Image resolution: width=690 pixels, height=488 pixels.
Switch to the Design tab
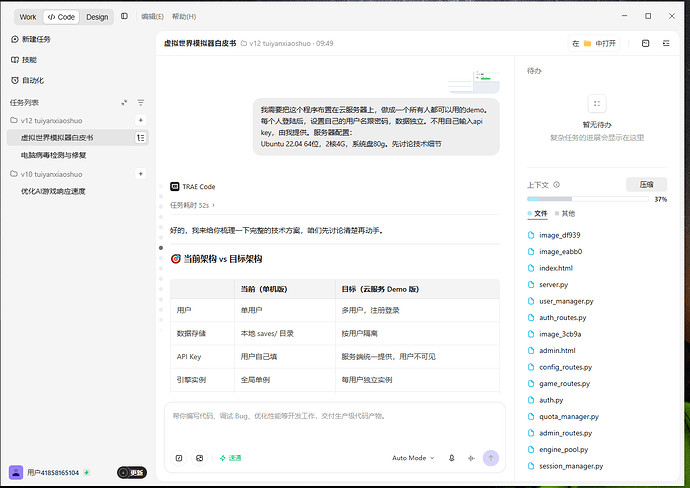(97, 17)
